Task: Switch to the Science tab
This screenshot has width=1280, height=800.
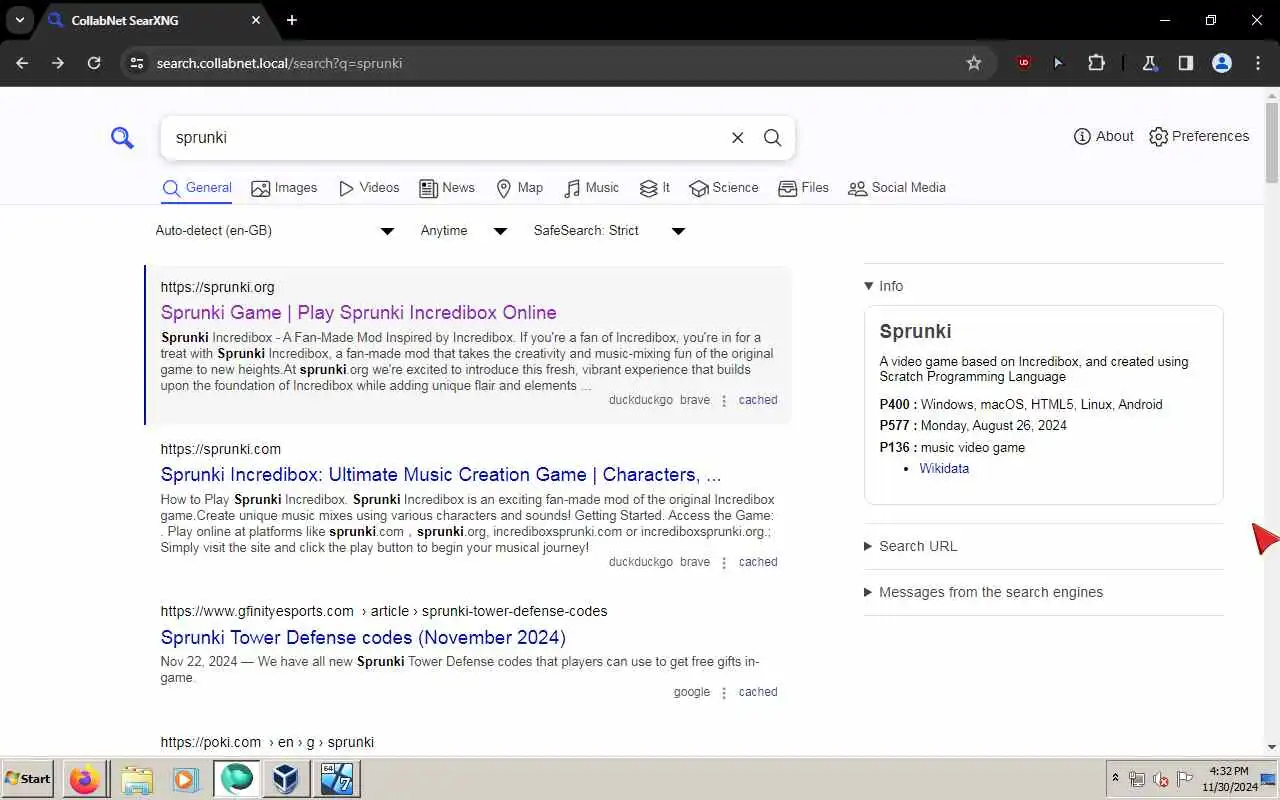Action: (724, 188)
